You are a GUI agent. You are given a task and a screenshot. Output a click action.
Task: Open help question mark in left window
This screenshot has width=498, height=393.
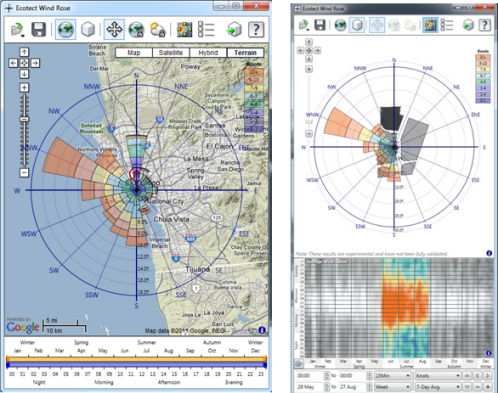pyautogui.click(x=256, y=29)
